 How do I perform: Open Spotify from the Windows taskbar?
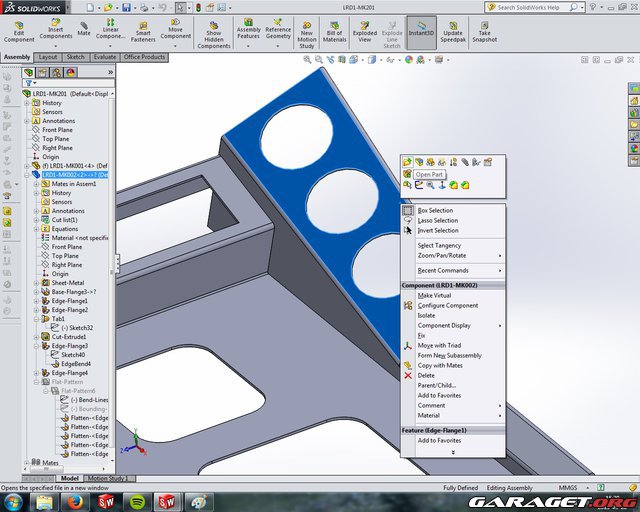coord(137,500)
